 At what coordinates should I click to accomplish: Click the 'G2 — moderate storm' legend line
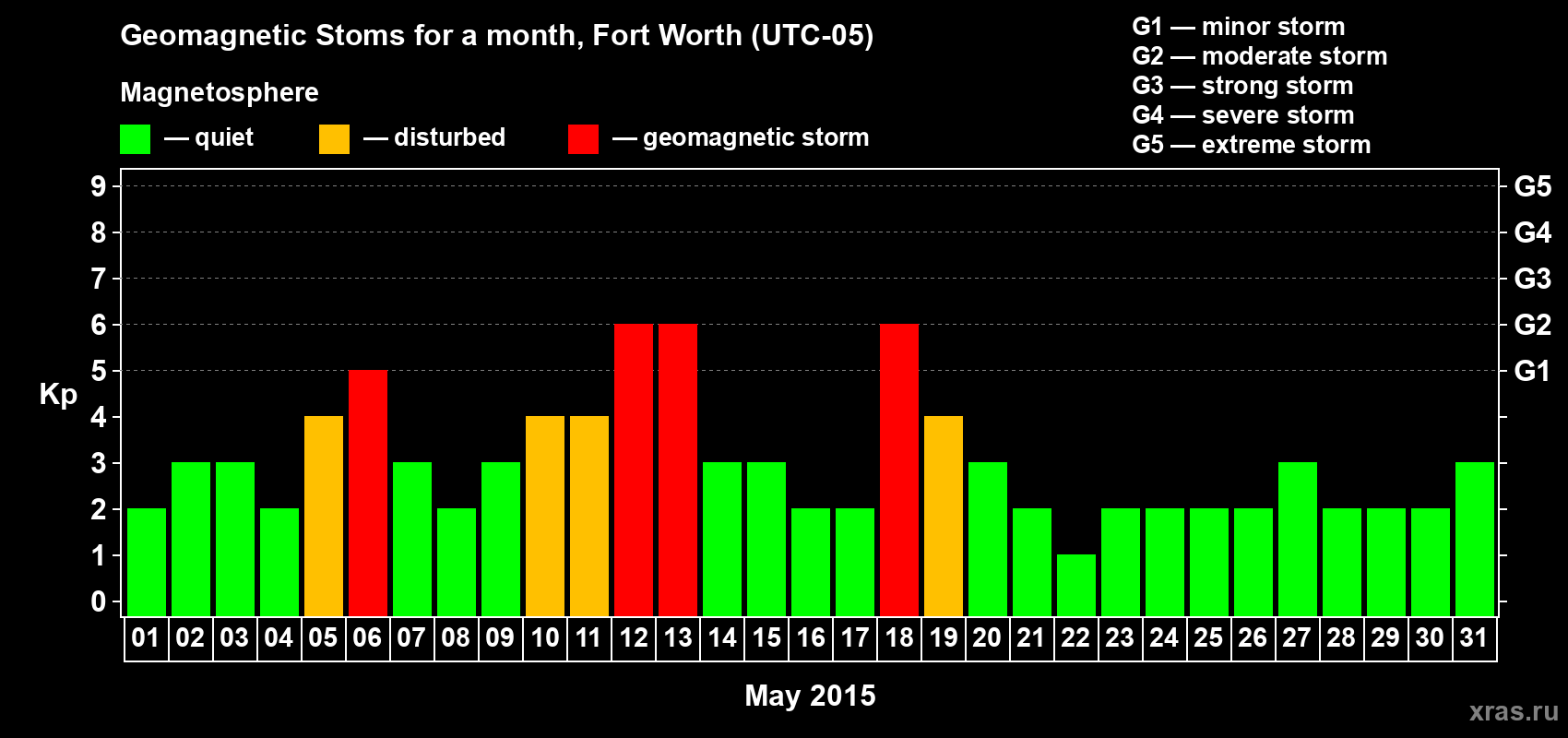point(1260,56)
